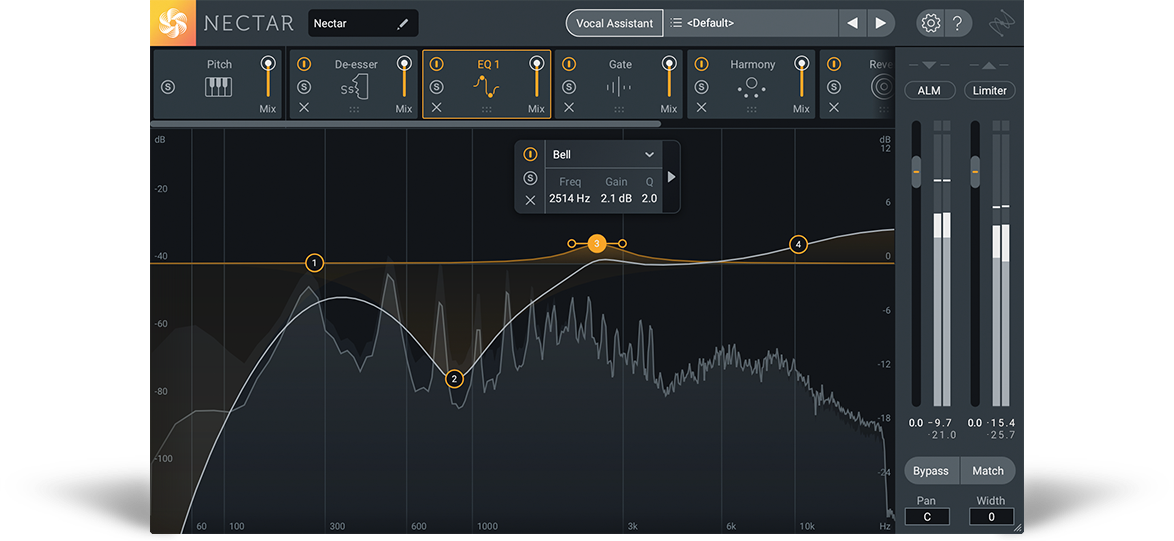Select the Reverb module icon
Viewport: 1174px width, 541px height.
[883, 88]
